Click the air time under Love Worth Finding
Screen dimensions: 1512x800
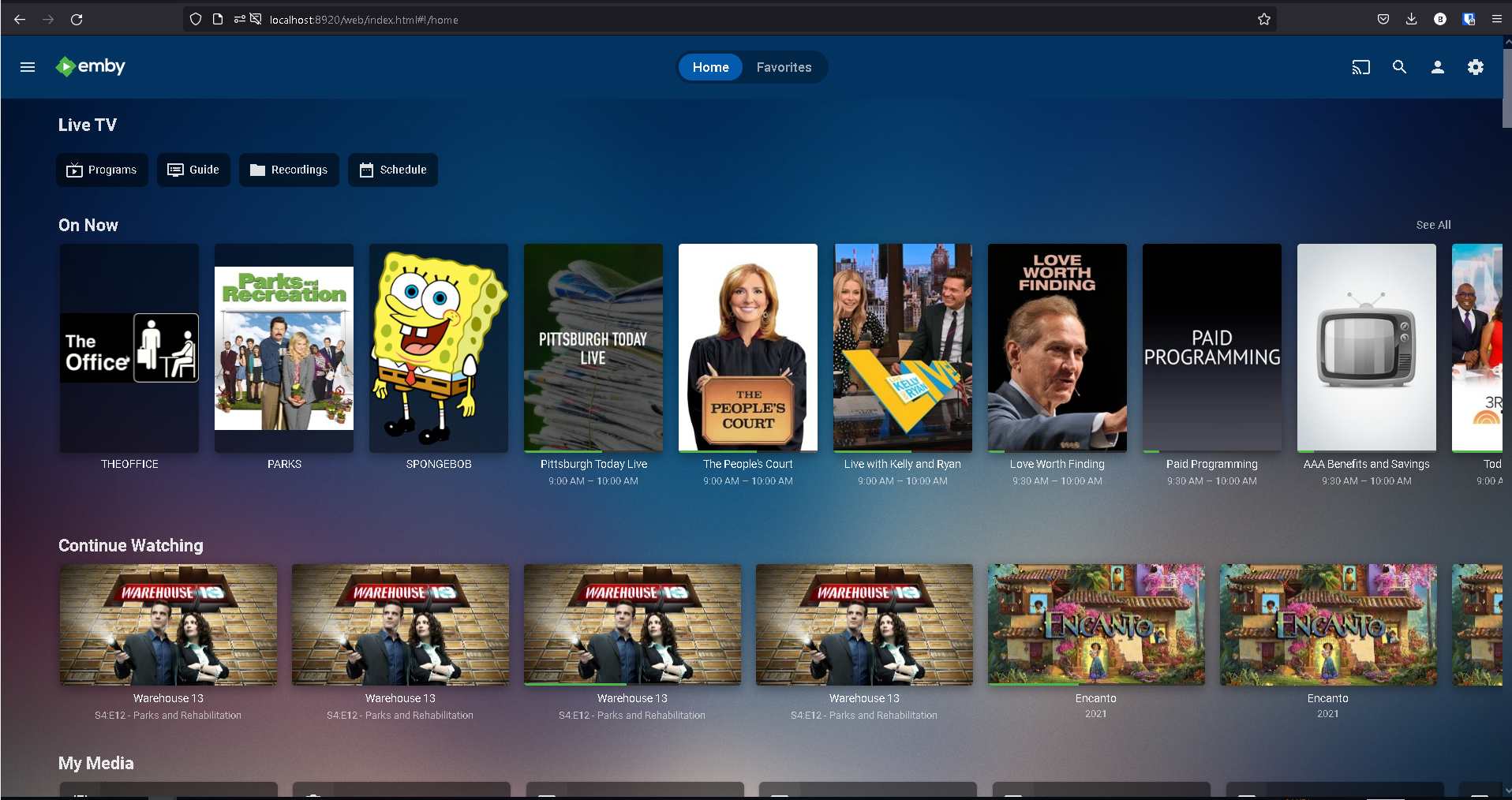tap(1057, 481)
